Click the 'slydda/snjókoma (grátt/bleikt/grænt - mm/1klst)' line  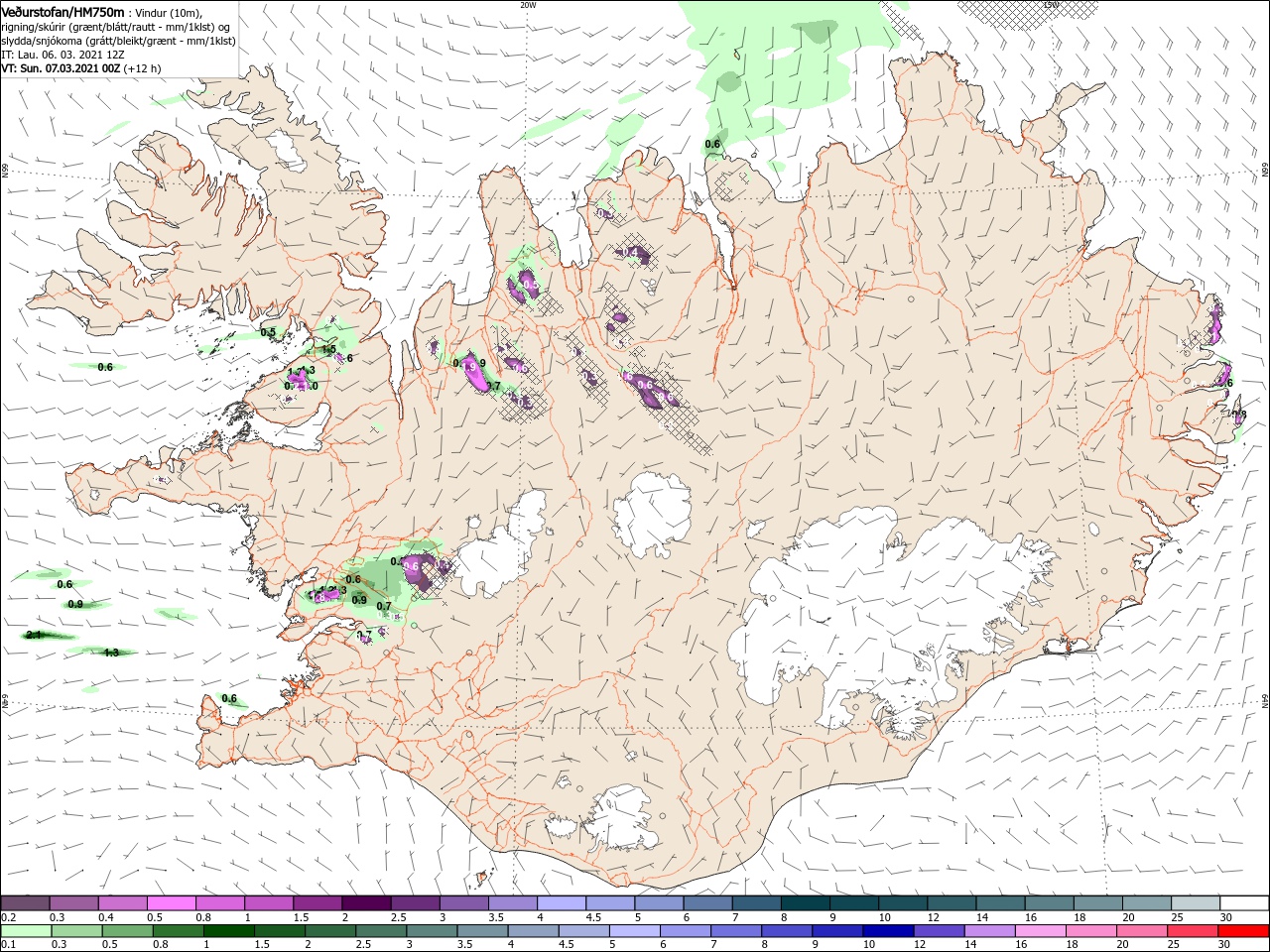[118, 41]
